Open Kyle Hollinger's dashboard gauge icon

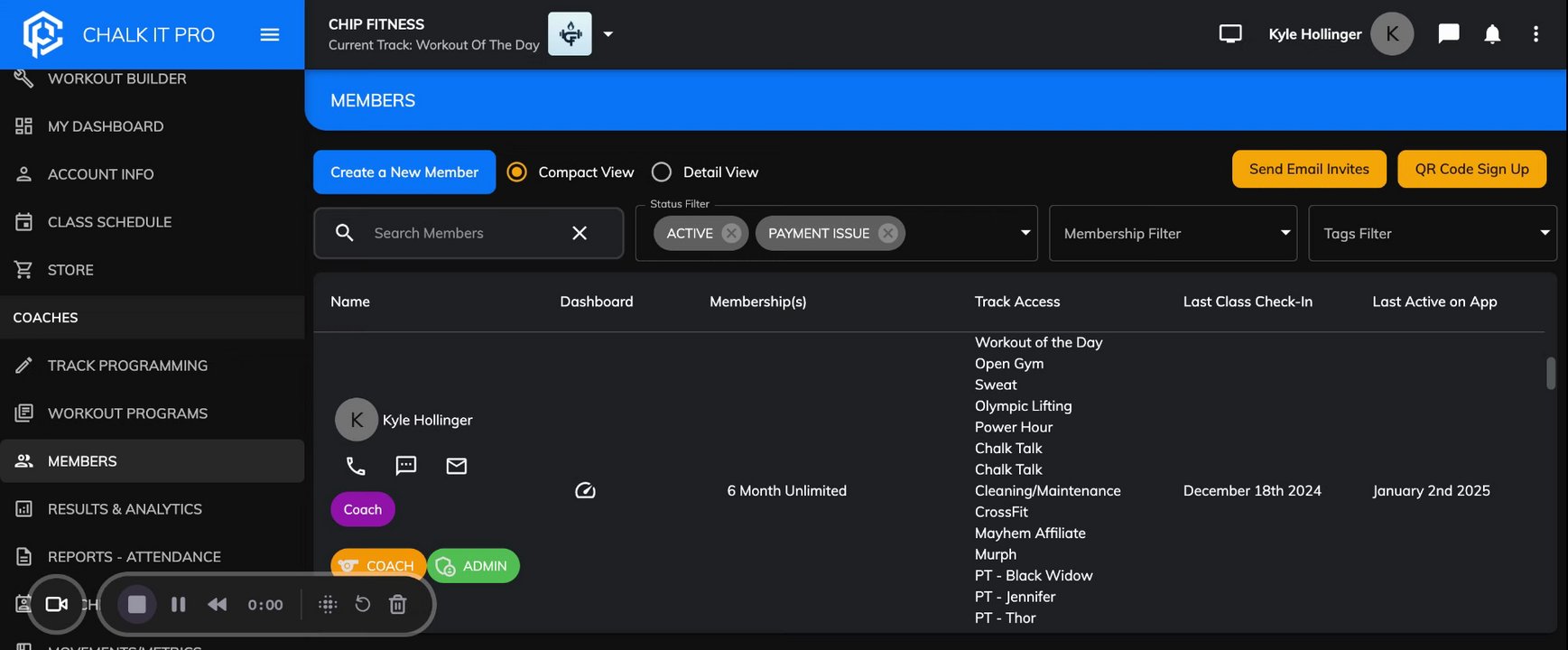pos(585,491)
